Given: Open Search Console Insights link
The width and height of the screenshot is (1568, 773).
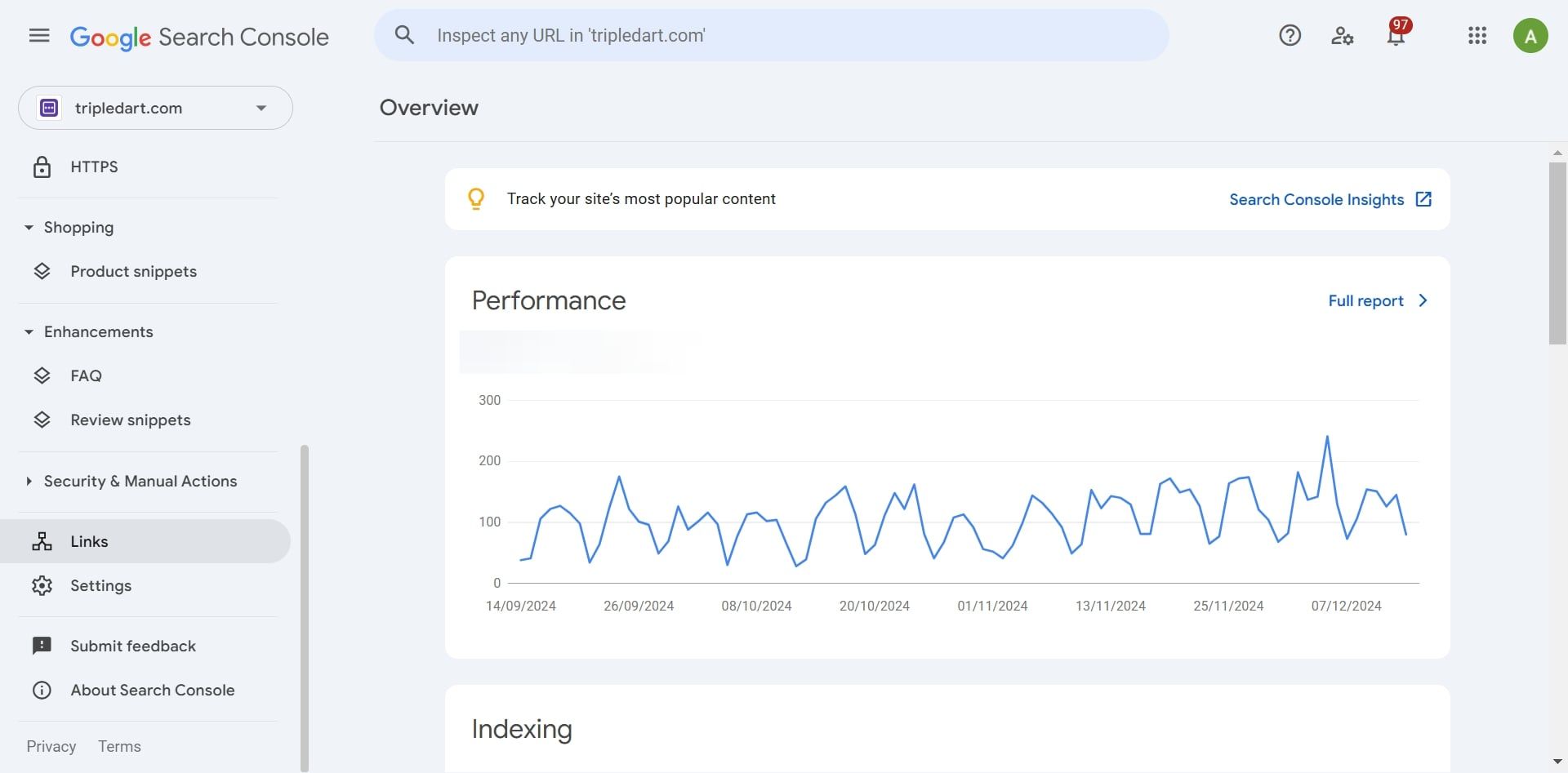Looking at the screenshot, I should [x=1330, y=199].
